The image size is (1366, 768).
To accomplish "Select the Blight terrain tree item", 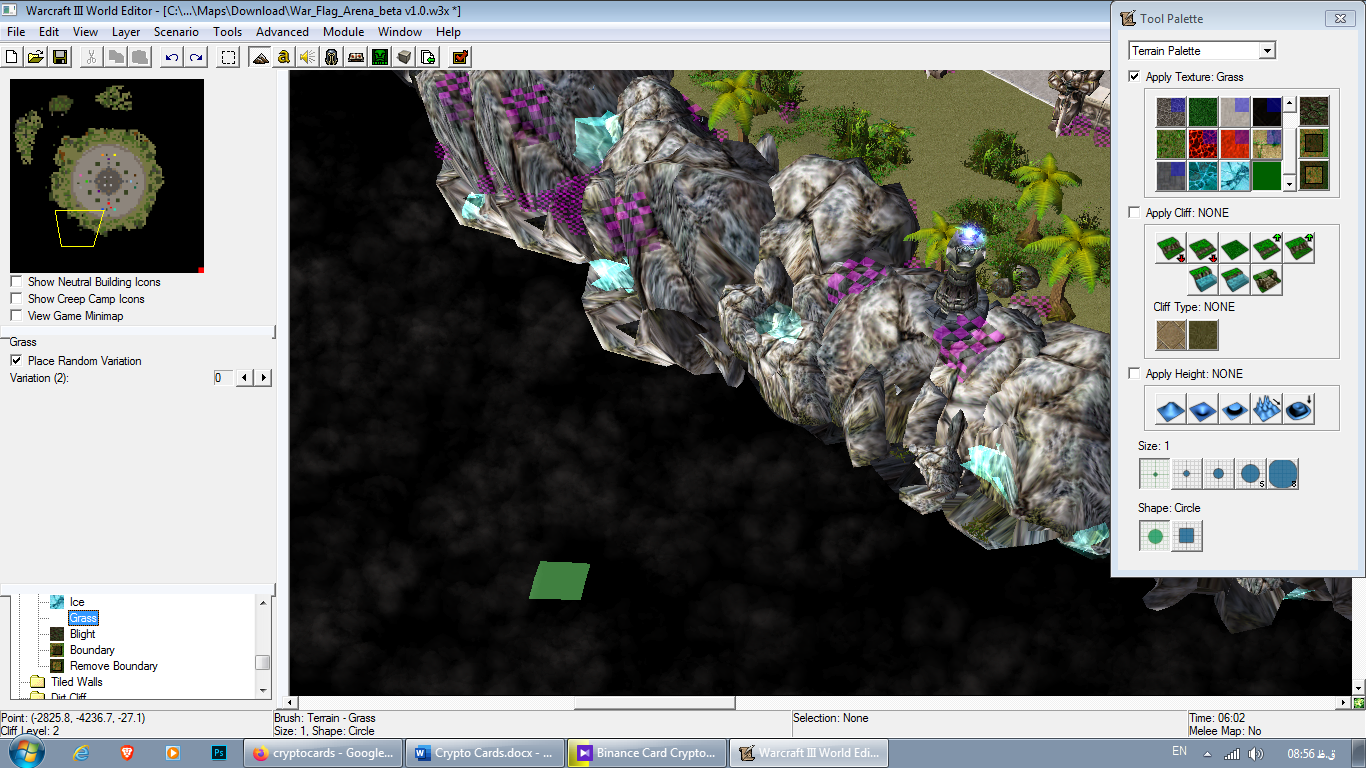I will coord(83,634).
